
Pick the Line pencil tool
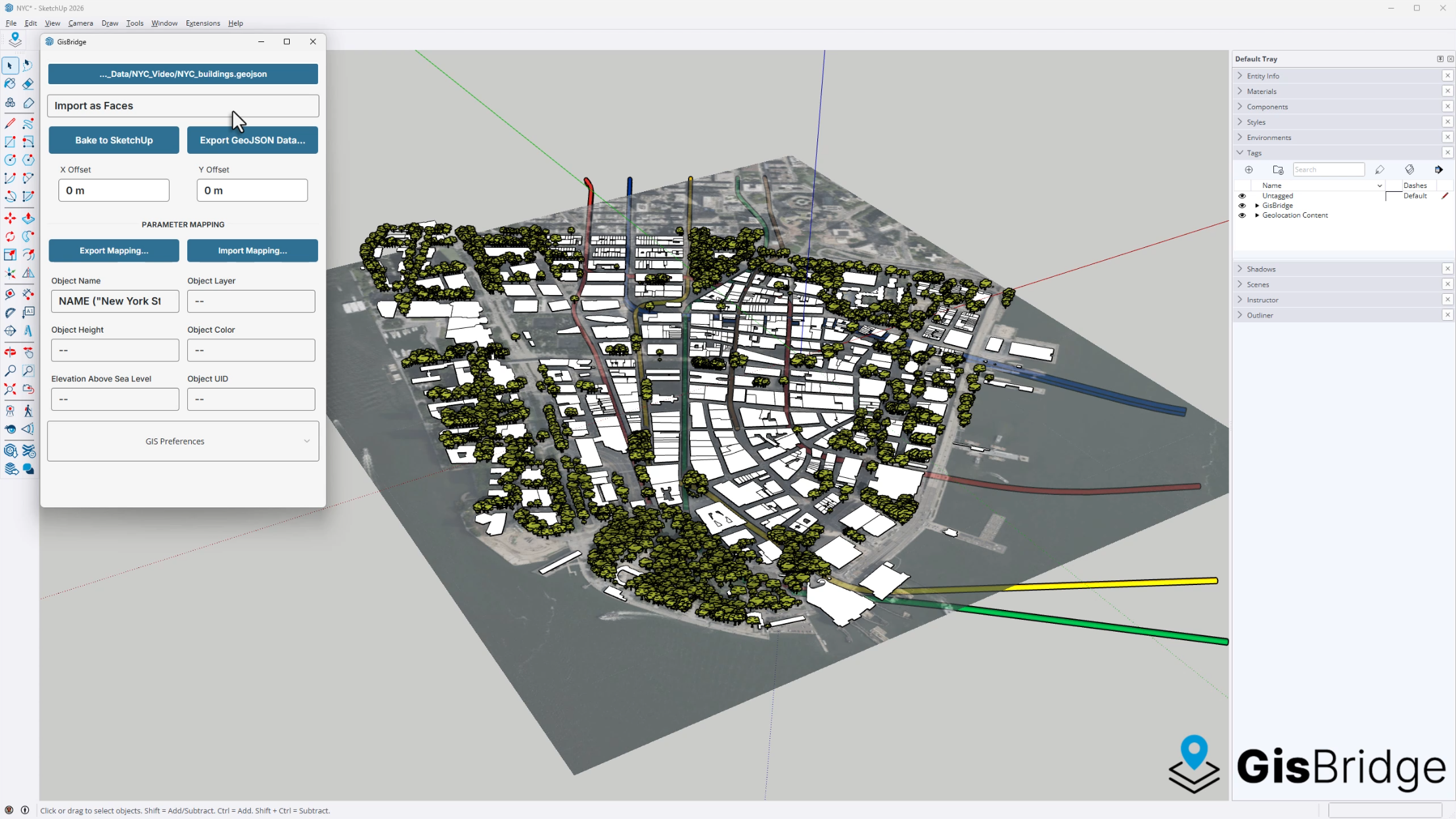click(10, 124)
